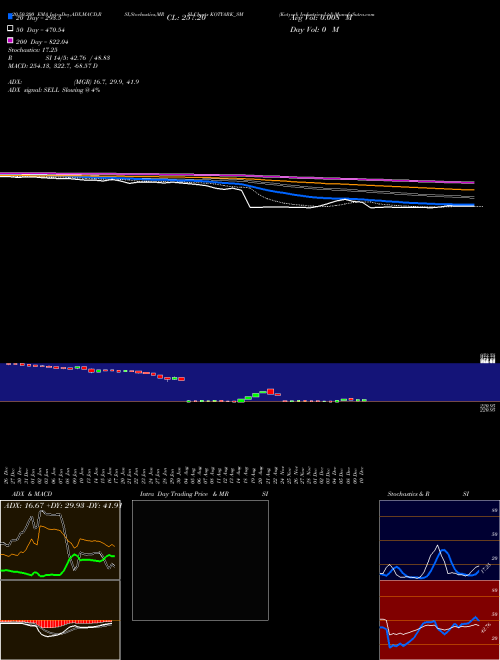Viewport: 500px width, 660px height.
Task: Click the 'ADX & MACD' panel title
Action: (32, 494)
